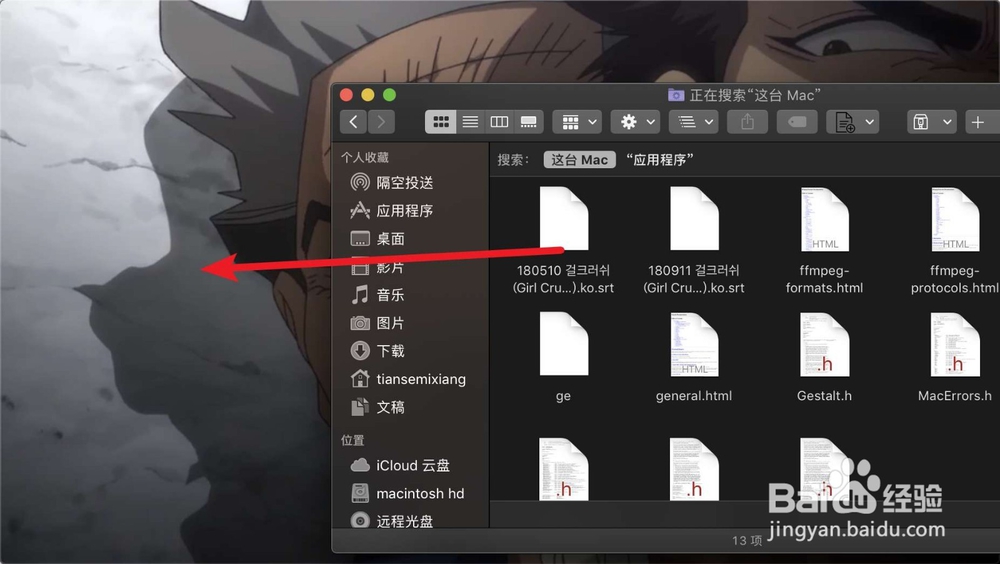
Task: Switch to list view
Action: pos(470,121)
